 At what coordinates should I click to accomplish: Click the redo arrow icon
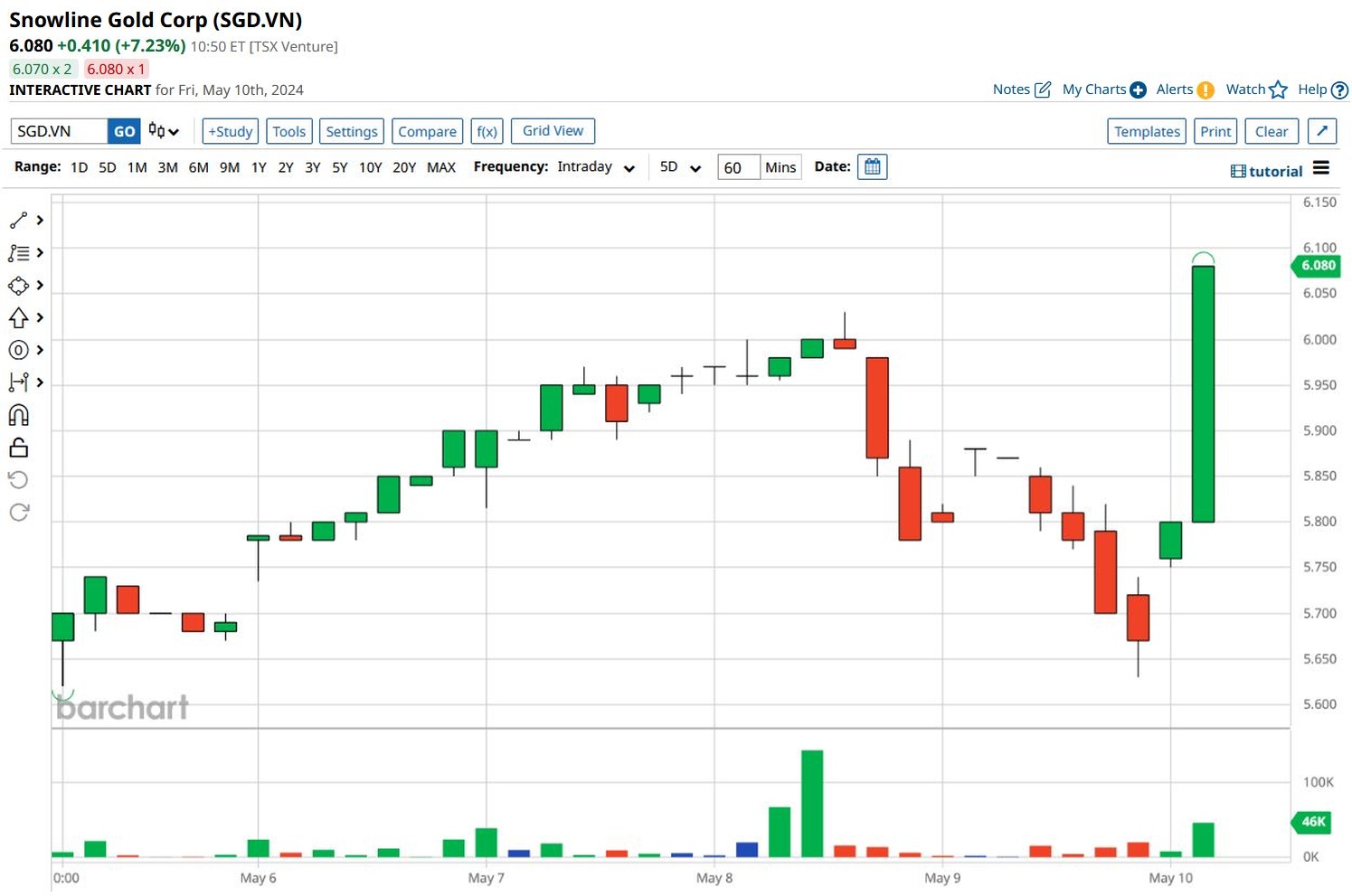[x=18, y=513]
